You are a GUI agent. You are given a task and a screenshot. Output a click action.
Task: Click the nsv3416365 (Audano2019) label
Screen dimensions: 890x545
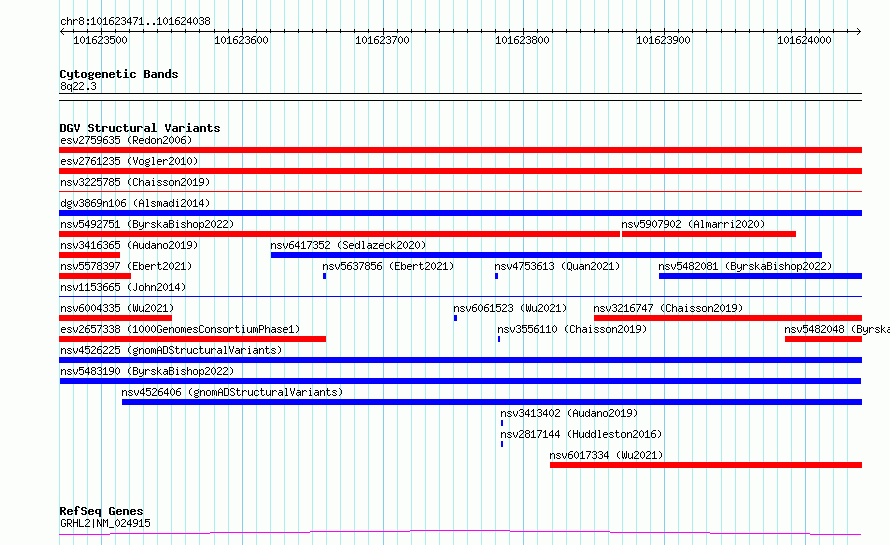tap(129, 245)
